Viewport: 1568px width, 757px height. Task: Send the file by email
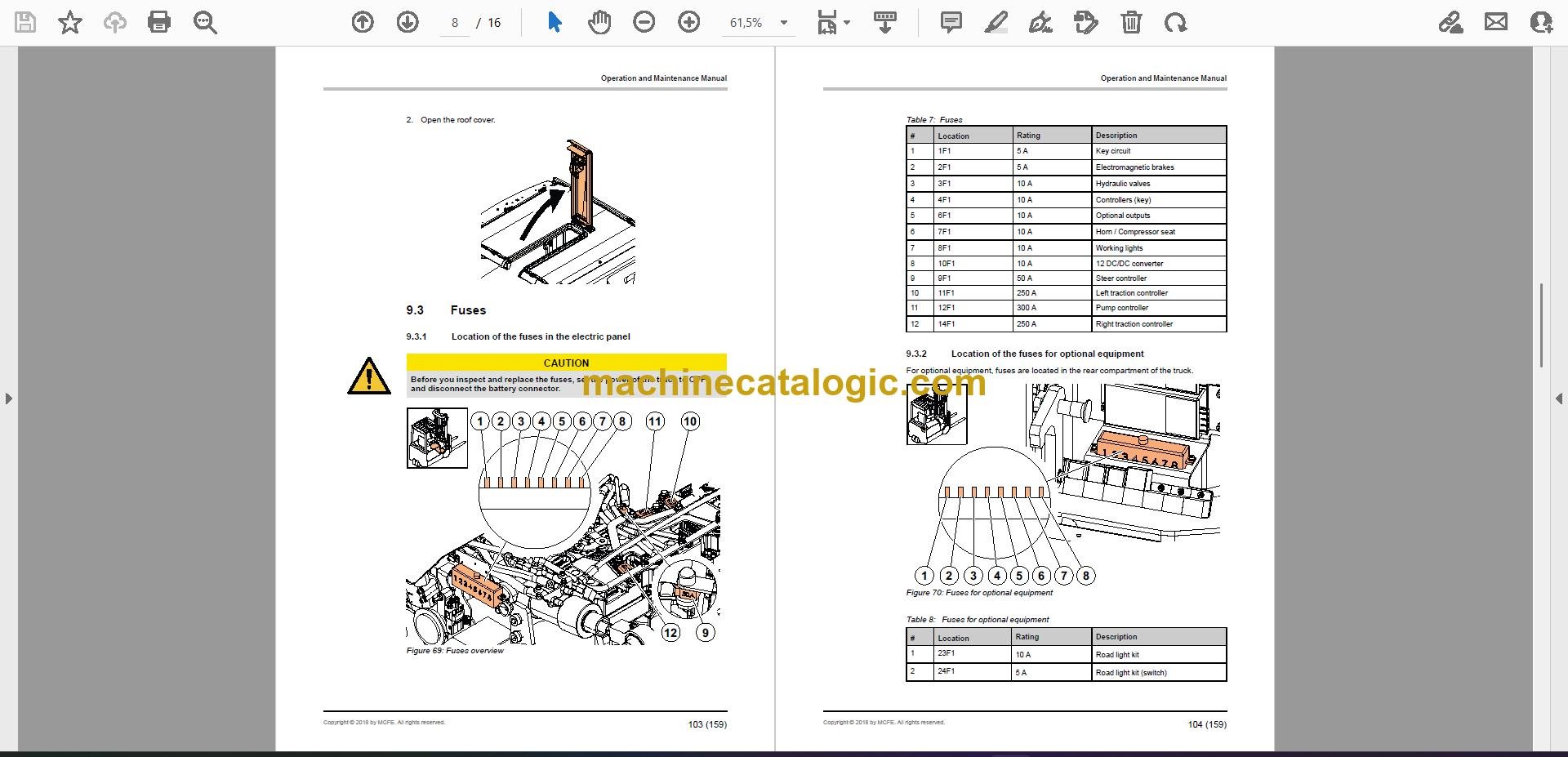coord(1496,23)
